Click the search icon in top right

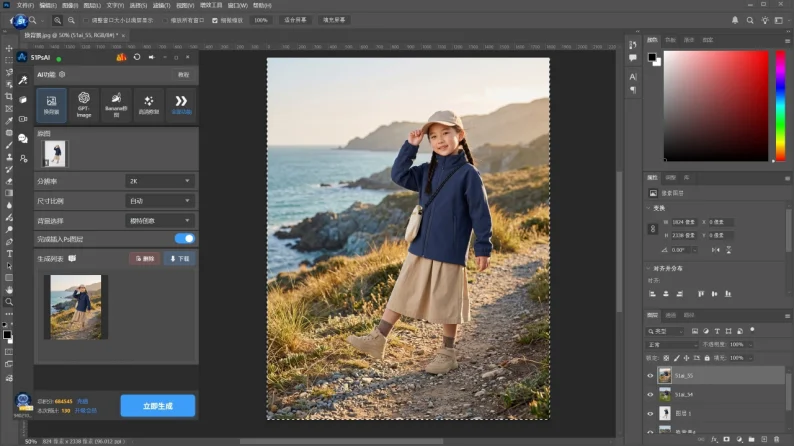[749, 20]
